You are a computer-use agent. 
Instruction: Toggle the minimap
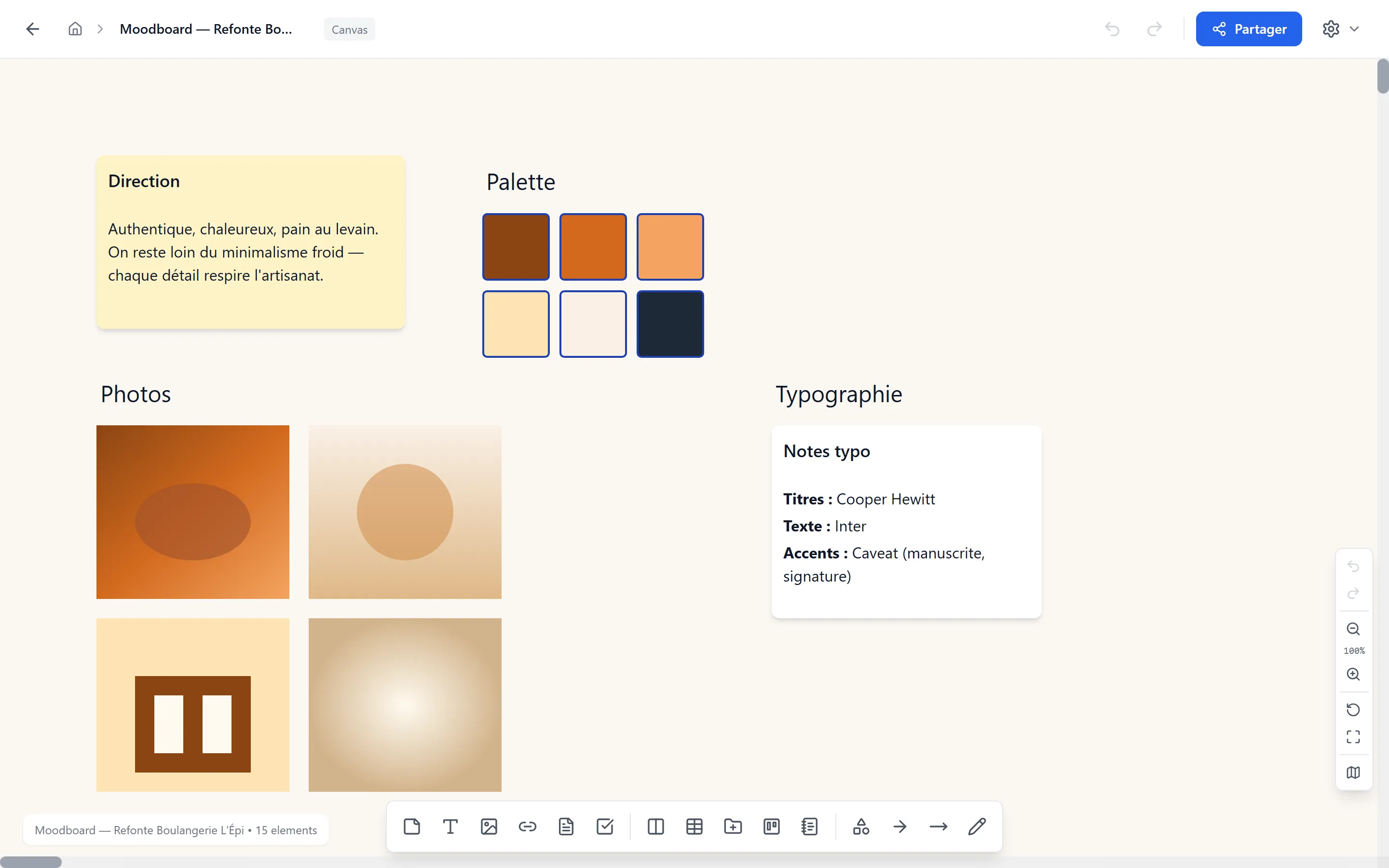click(x=1353, y=773)
